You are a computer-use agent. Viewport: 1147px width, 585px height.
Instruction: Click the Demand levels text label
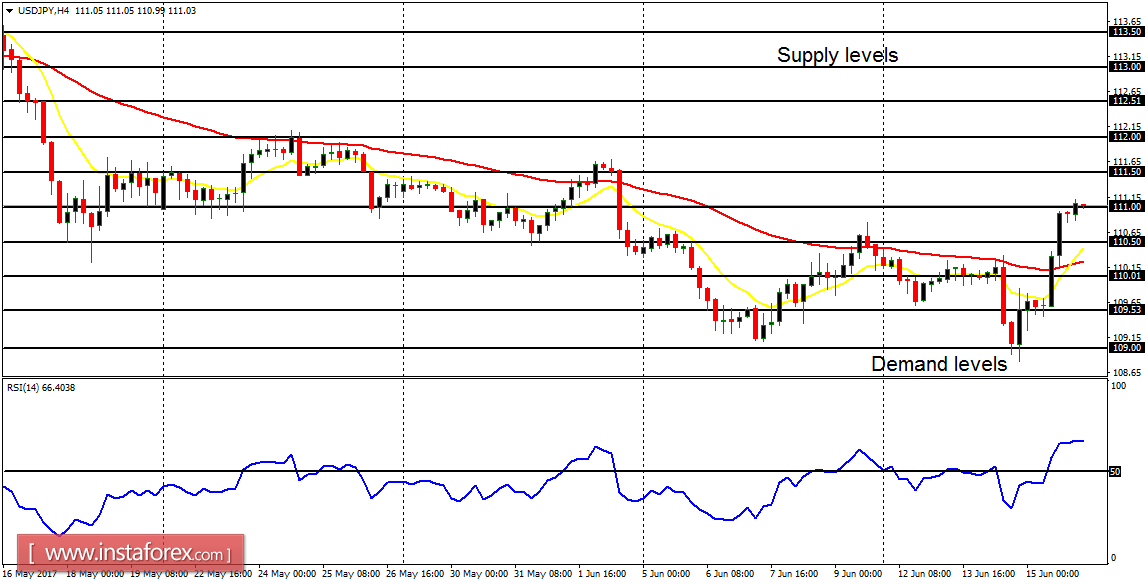click(x=939, y=363)
